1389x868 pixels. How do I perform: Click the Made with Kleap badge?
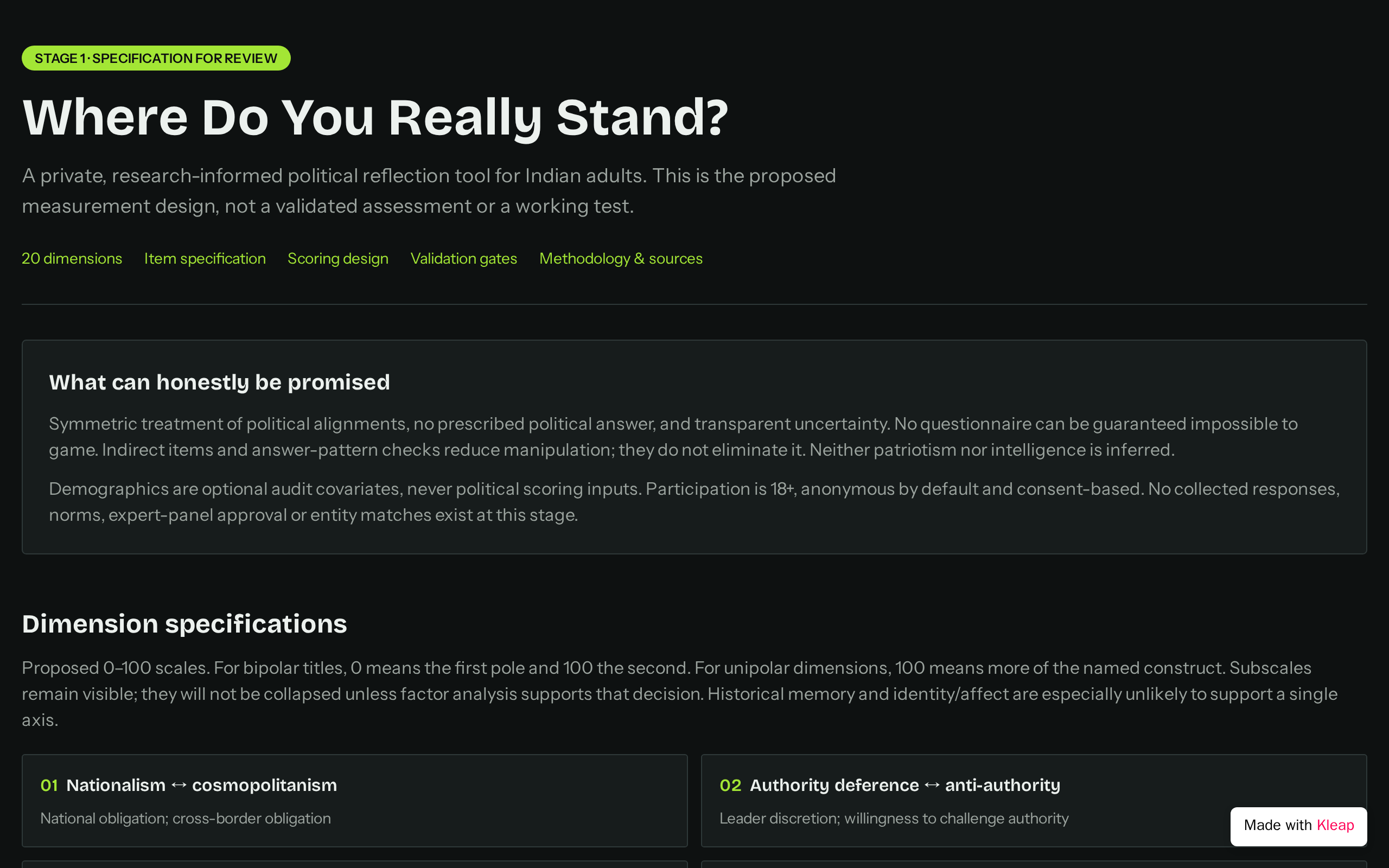(x=1298, y=826)
